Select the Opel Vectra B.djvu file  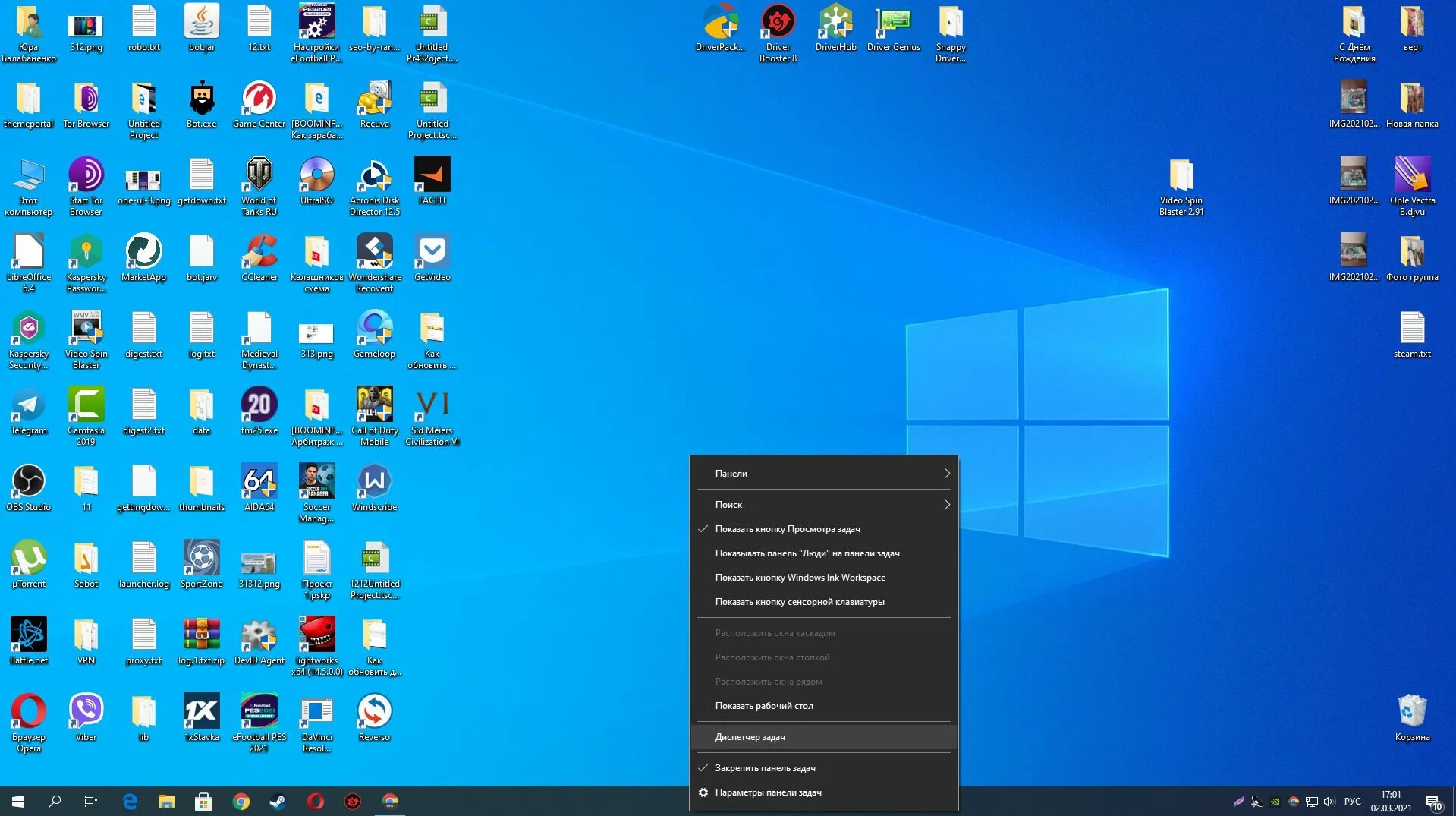[1412, 186]
